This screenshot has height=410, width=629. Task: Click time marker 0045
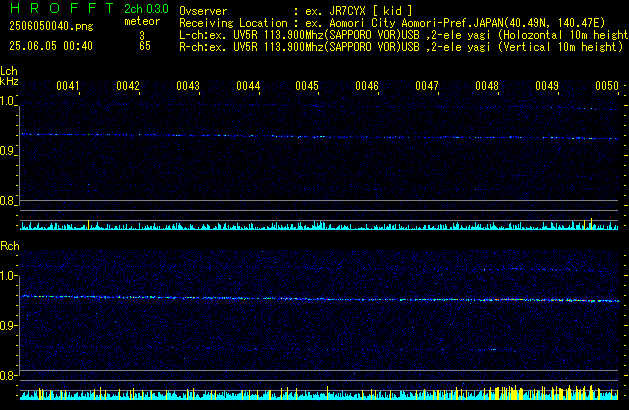click(307, 86)
